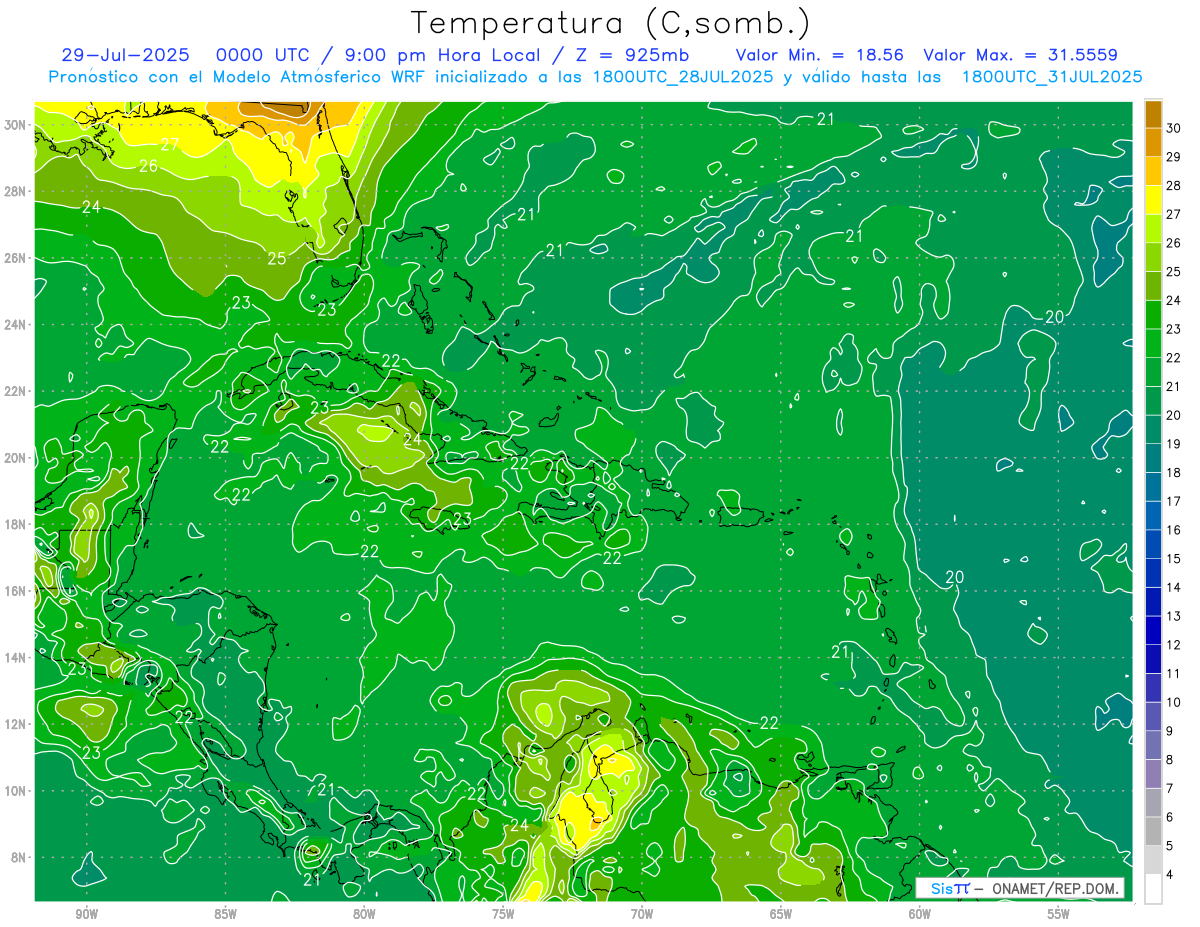This screenshot has width=1200, height=927.
Task: Click the '60W' longitude axis label
Action: [x=920, y=914]
